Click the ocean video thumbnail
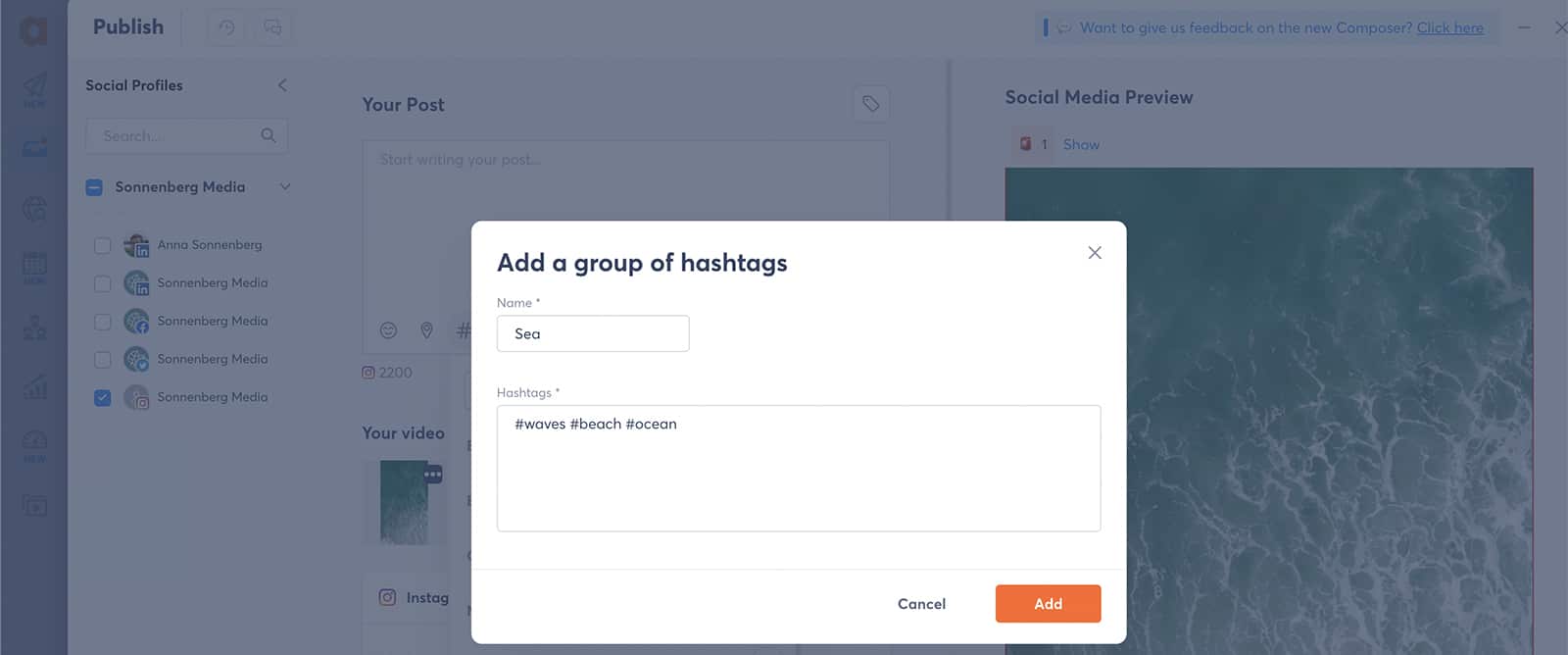The width and height of the screenshot is (1568, 655). [404, 502]
